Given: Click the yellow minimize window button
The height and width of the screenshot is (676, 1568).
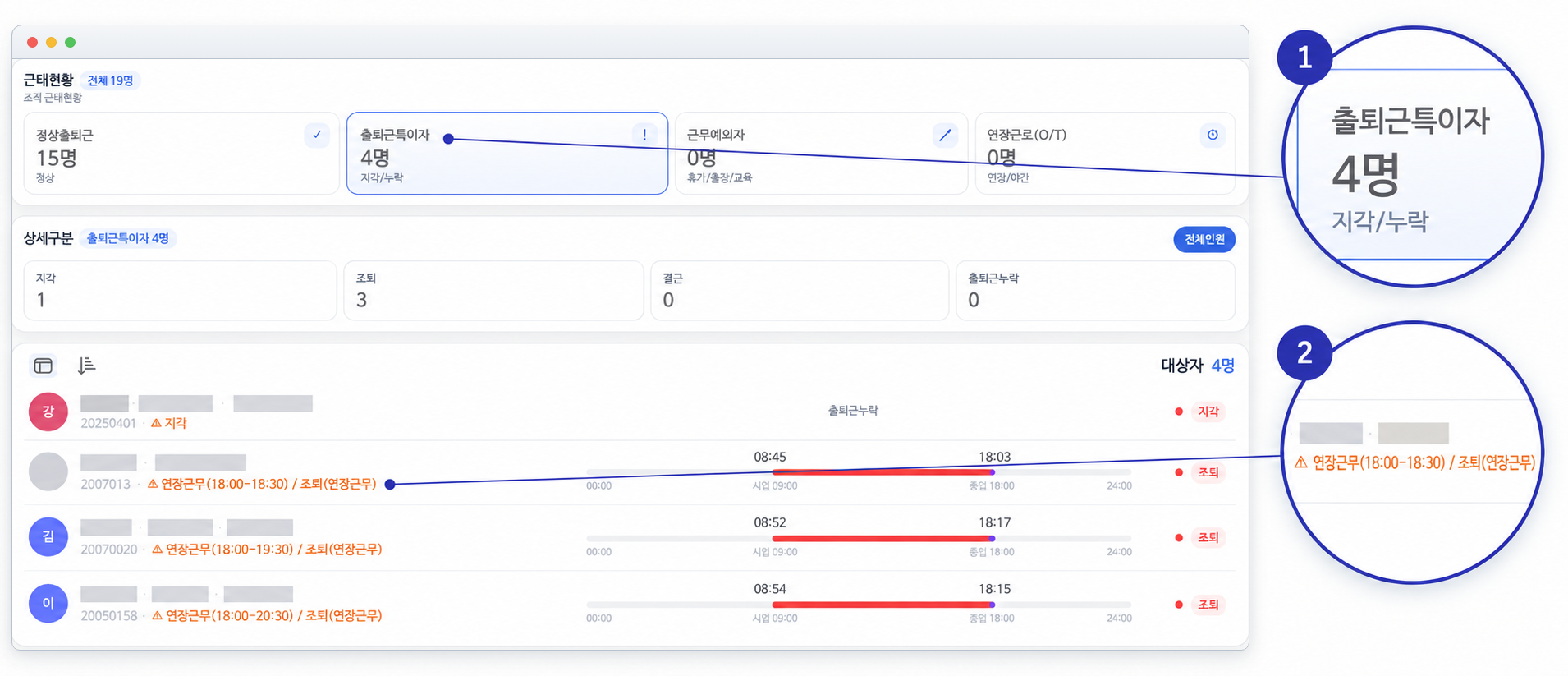Looking at the screenshot, I should pyautogui.click(x=51, y=42).
